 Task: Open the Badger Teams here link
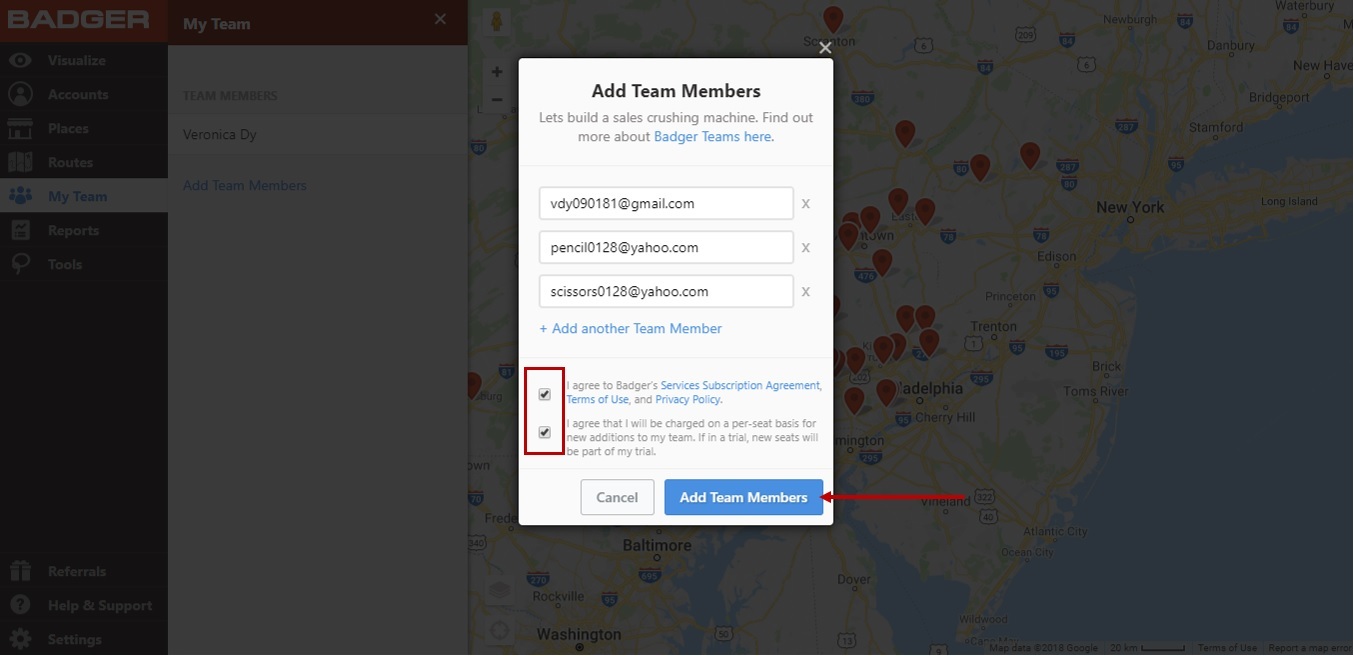713,136
